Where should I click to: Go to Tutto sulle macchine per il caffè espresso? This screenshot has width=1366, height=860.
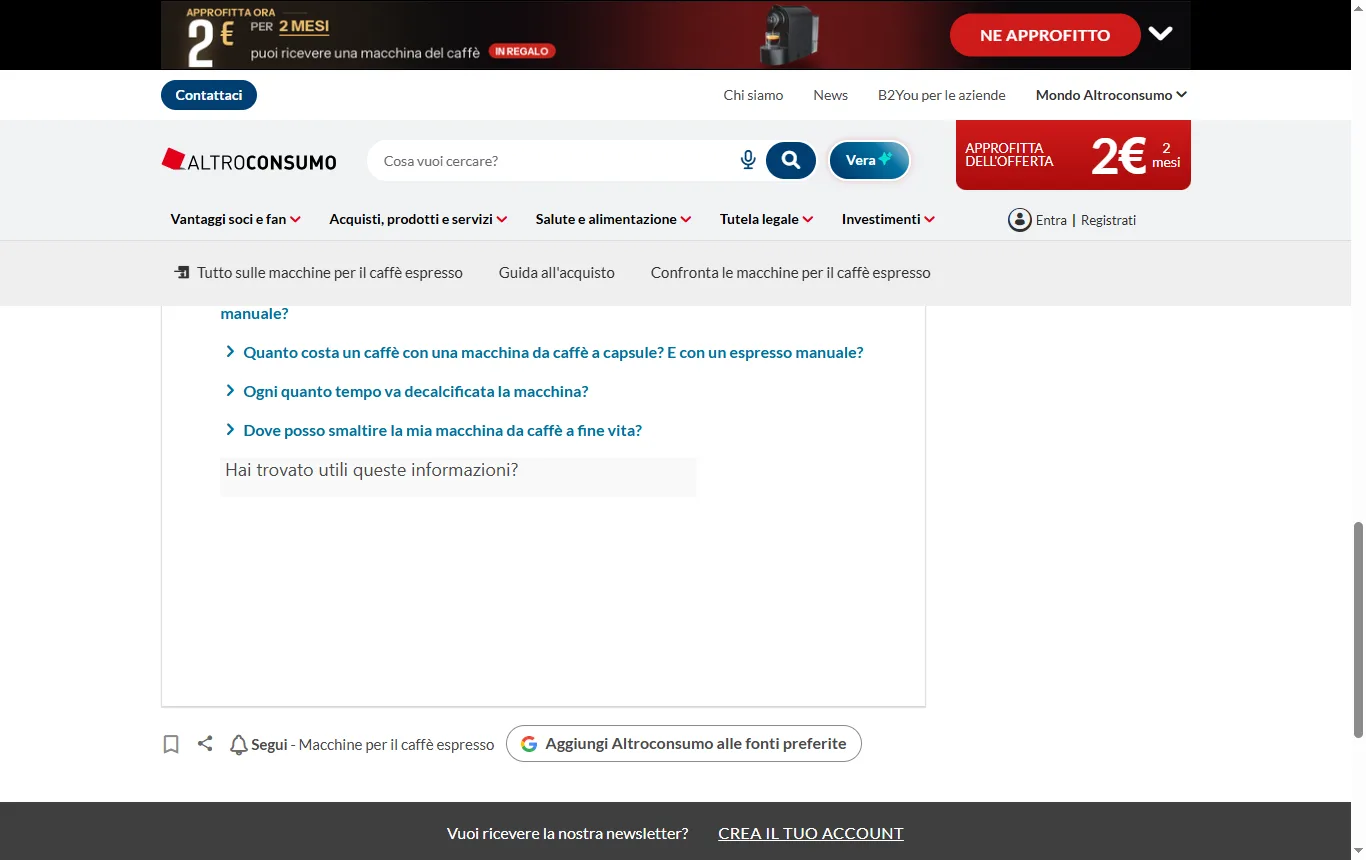point(318,272)
